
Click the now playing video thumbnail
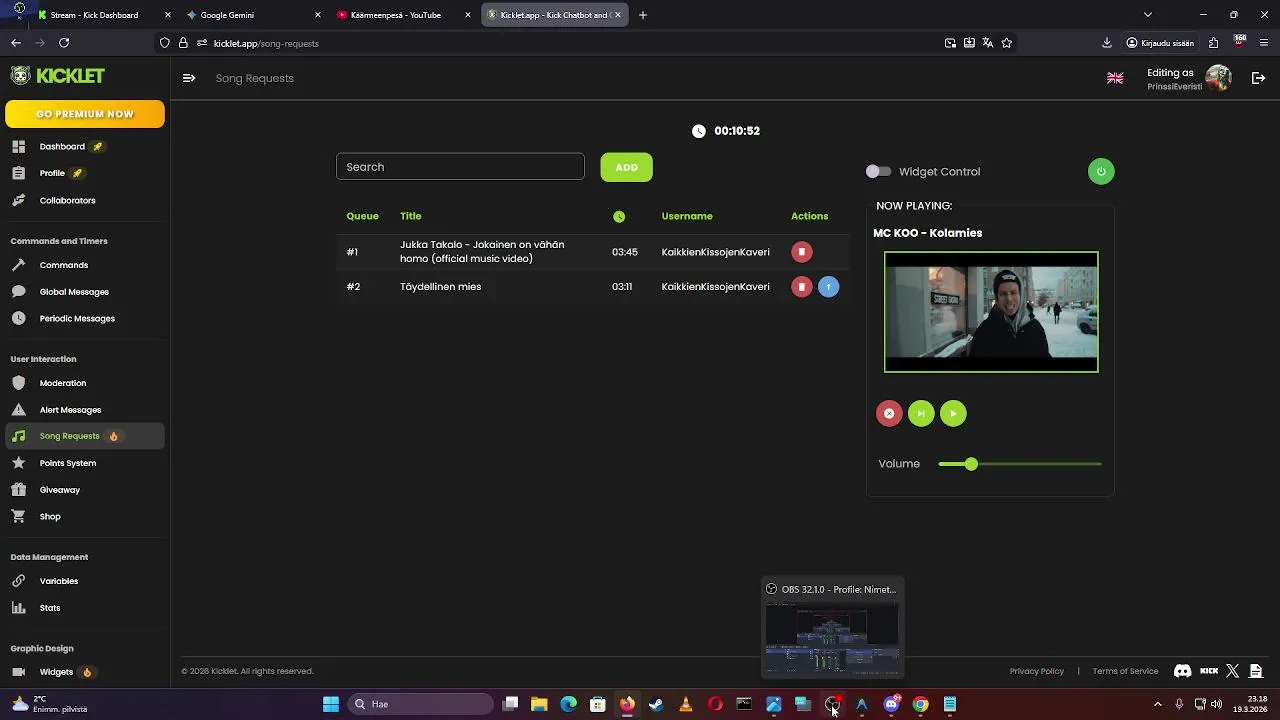pyautogui.click(x=991, y=312)
